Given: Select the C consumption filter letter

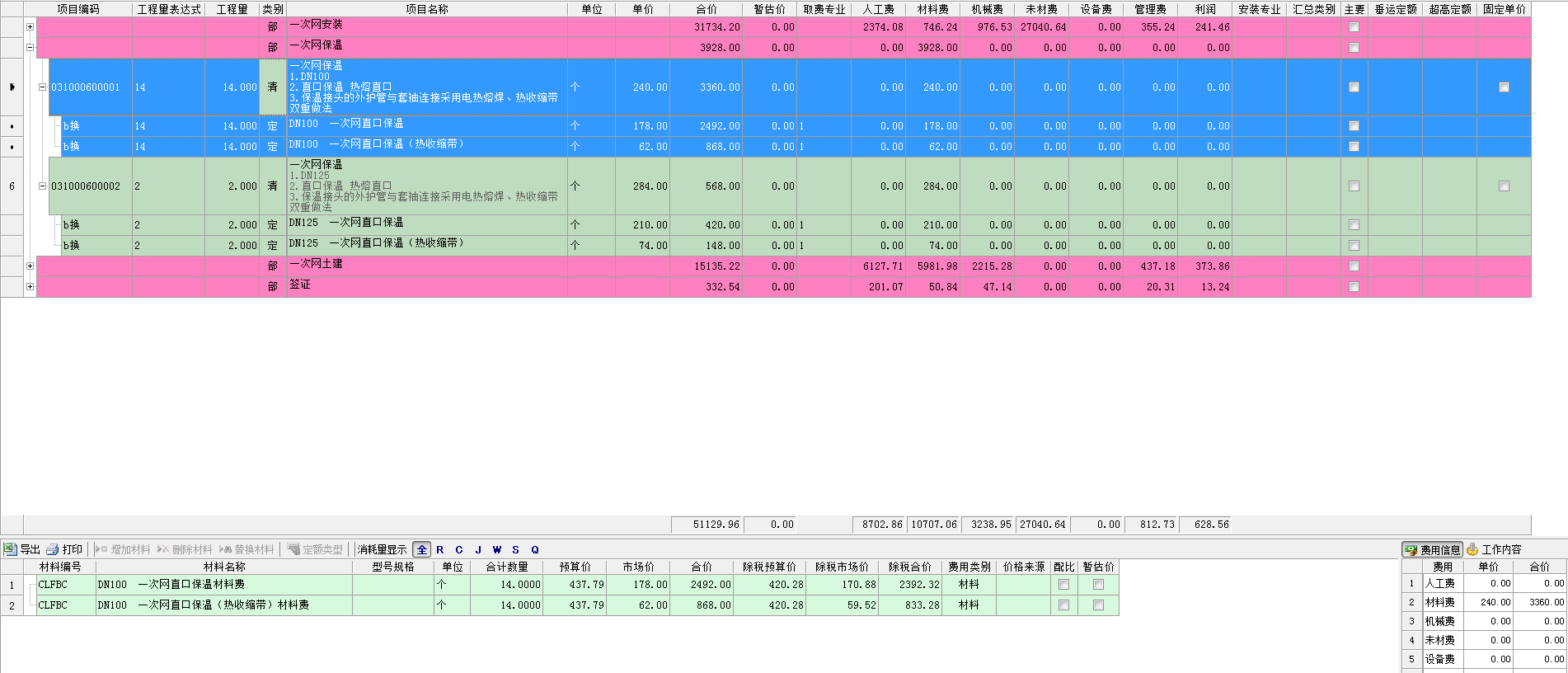Looking at the screenshot, I should (459, 549).
